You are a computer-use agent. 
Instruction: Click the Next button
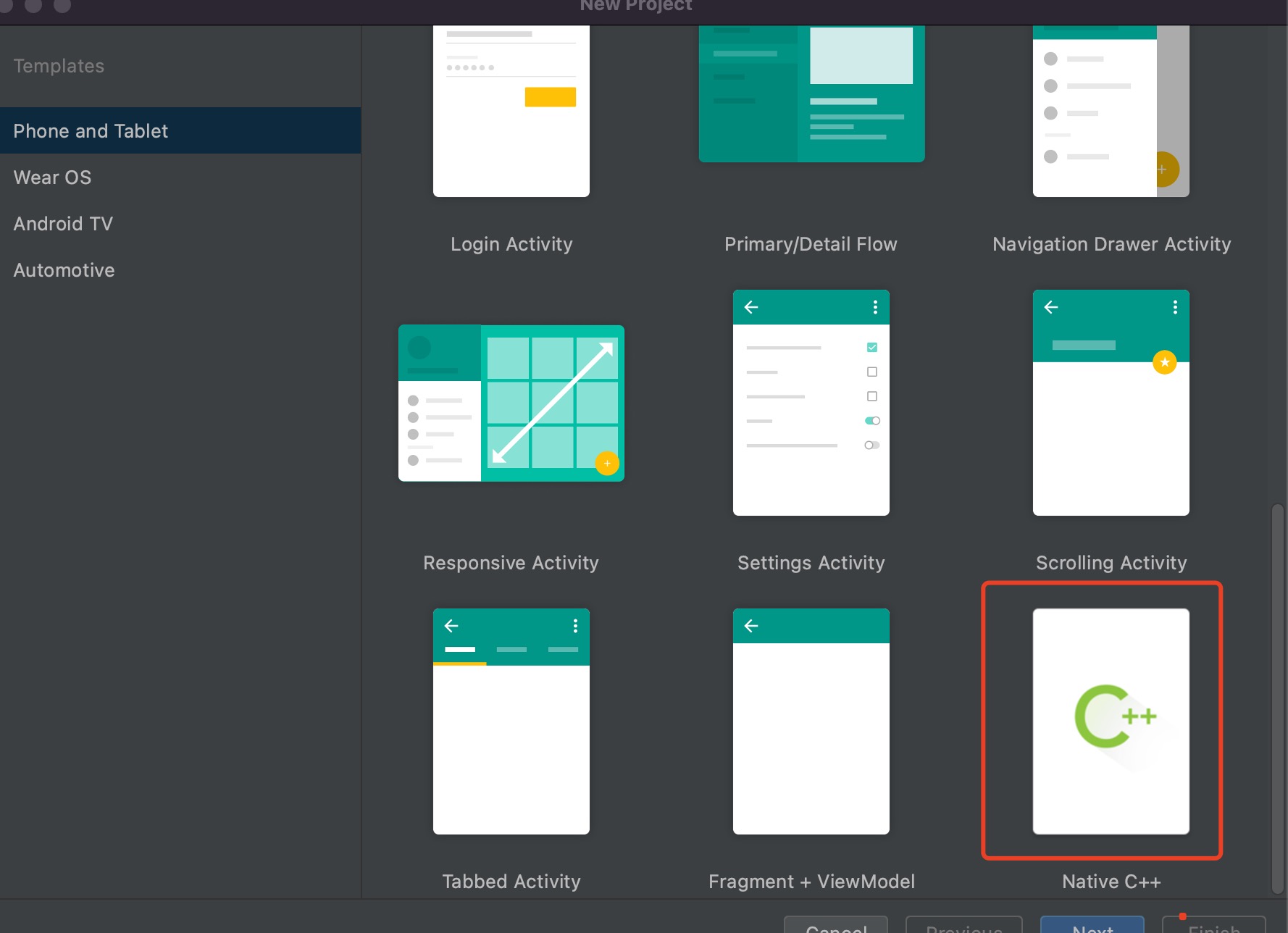click(1092, 925)
